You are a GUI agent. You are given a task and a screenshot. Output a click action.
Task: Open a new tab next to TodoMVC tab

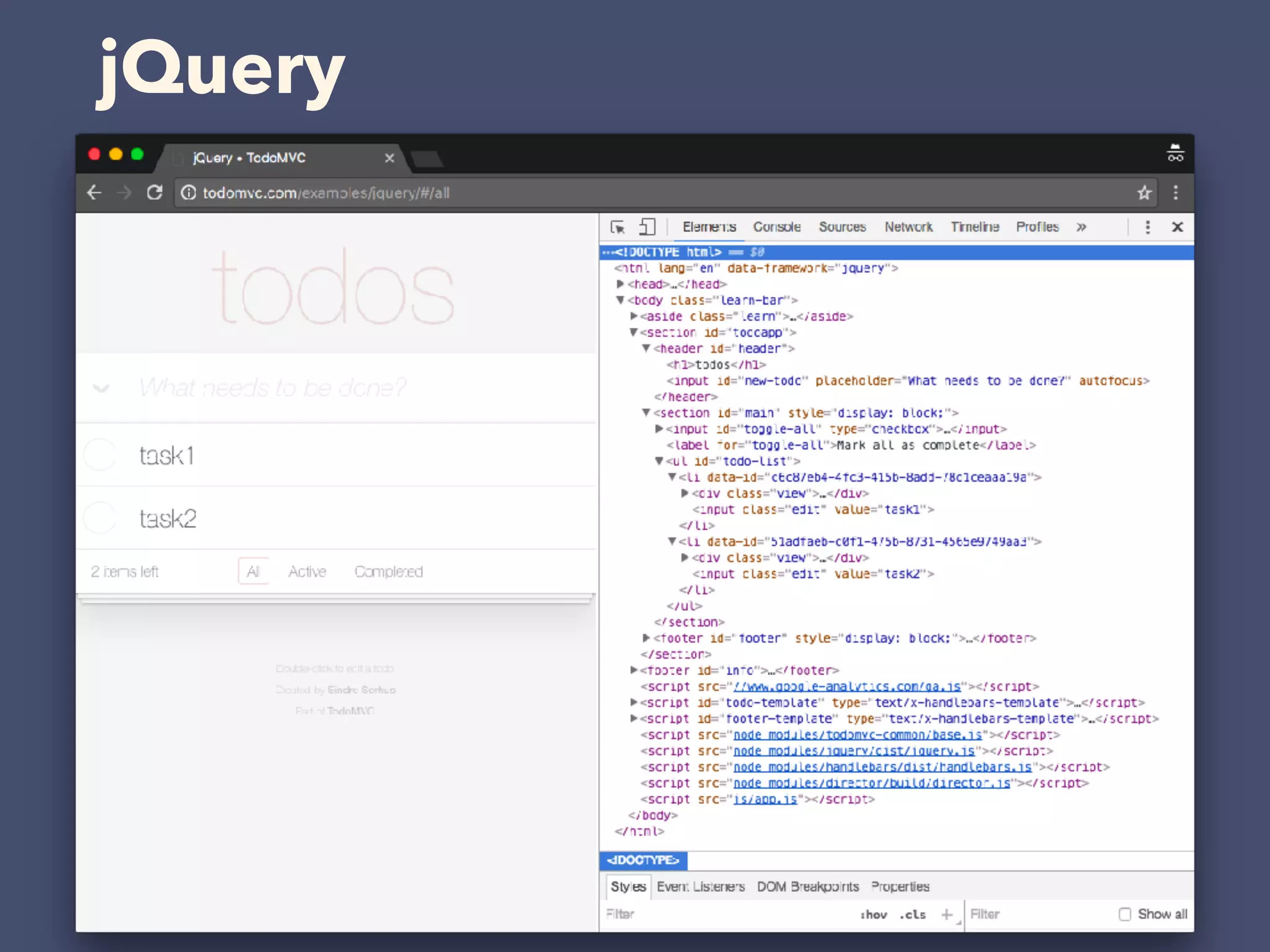click(x=427, y=159)
